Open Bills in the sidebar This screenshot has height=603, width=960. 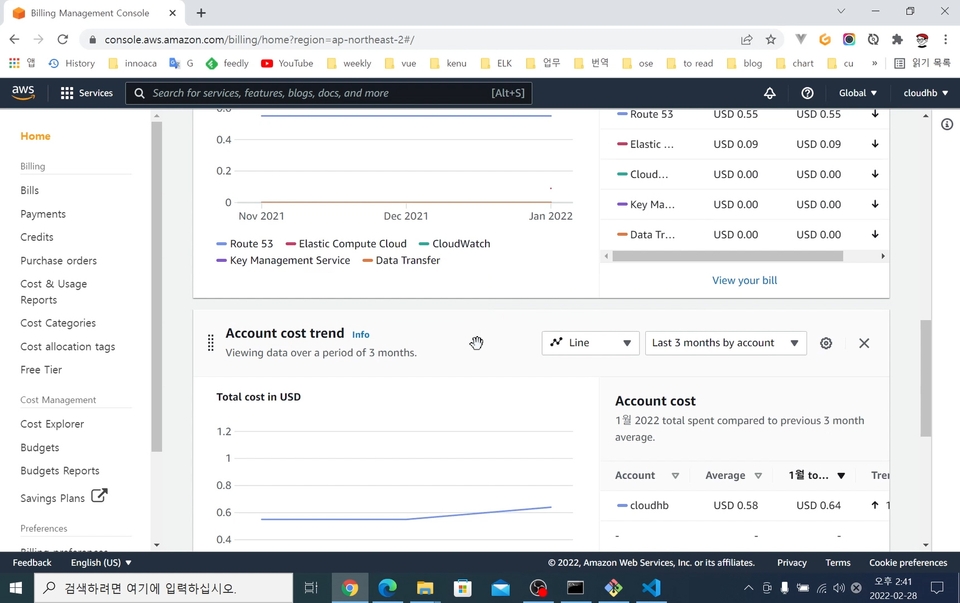coord(29,190)
